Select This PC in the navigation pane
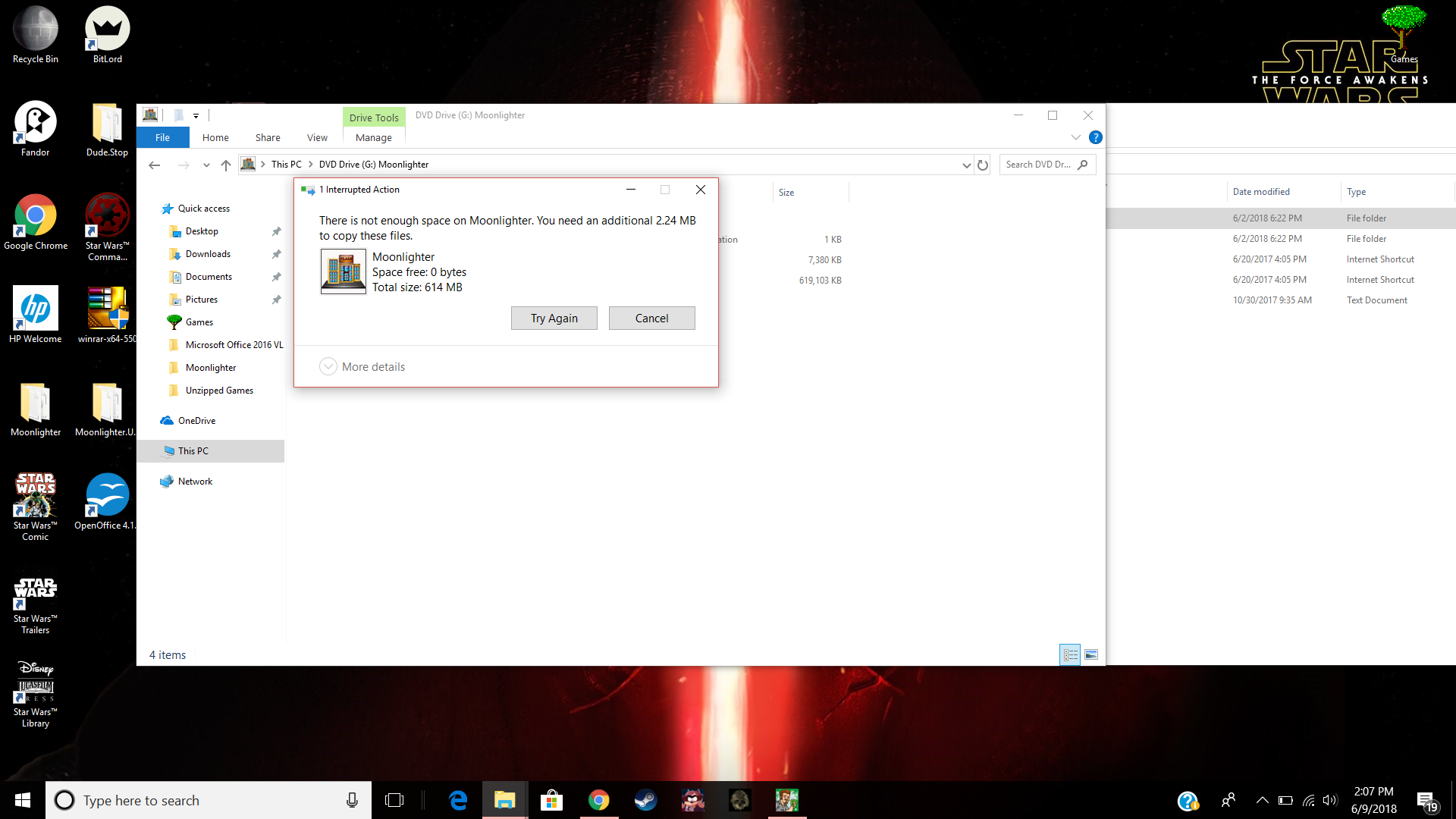 210,451
